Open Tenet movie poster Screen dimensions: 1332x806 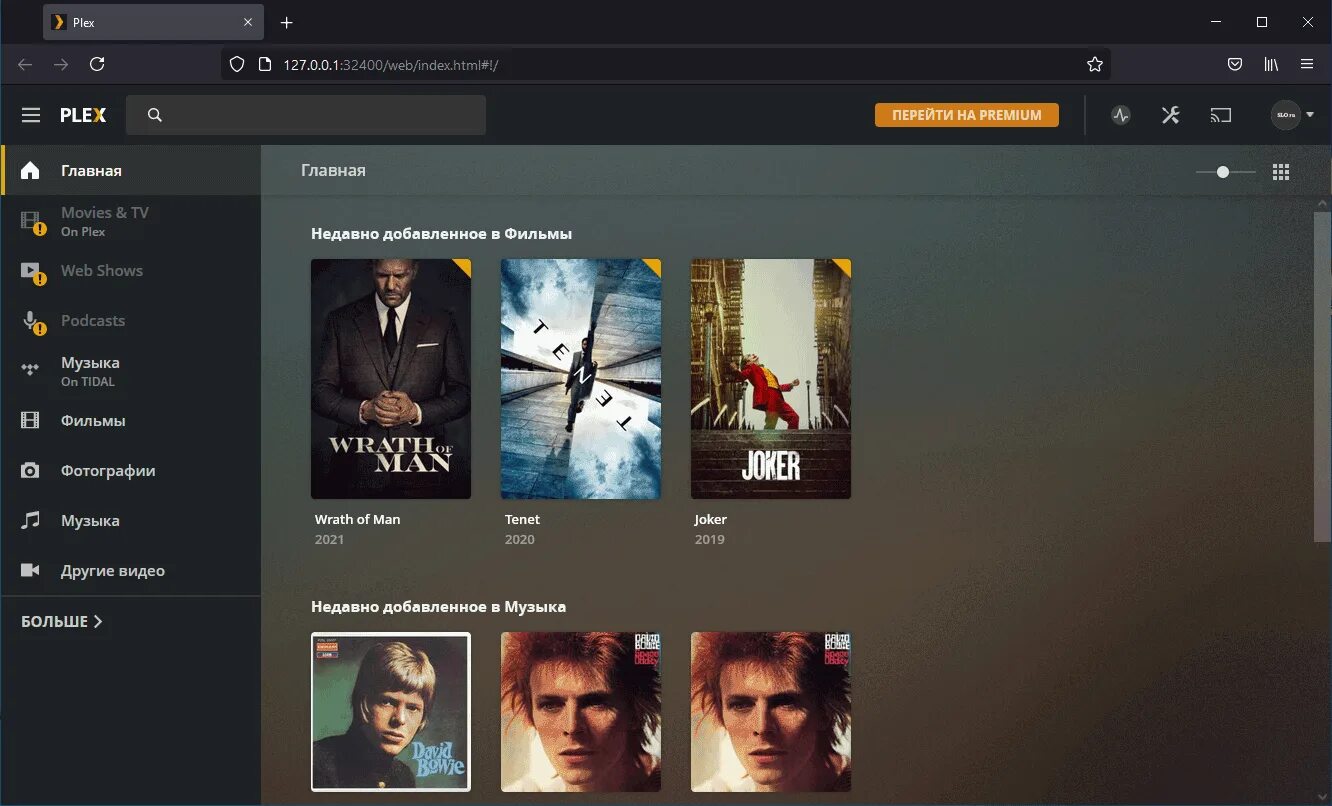(581, 379)
